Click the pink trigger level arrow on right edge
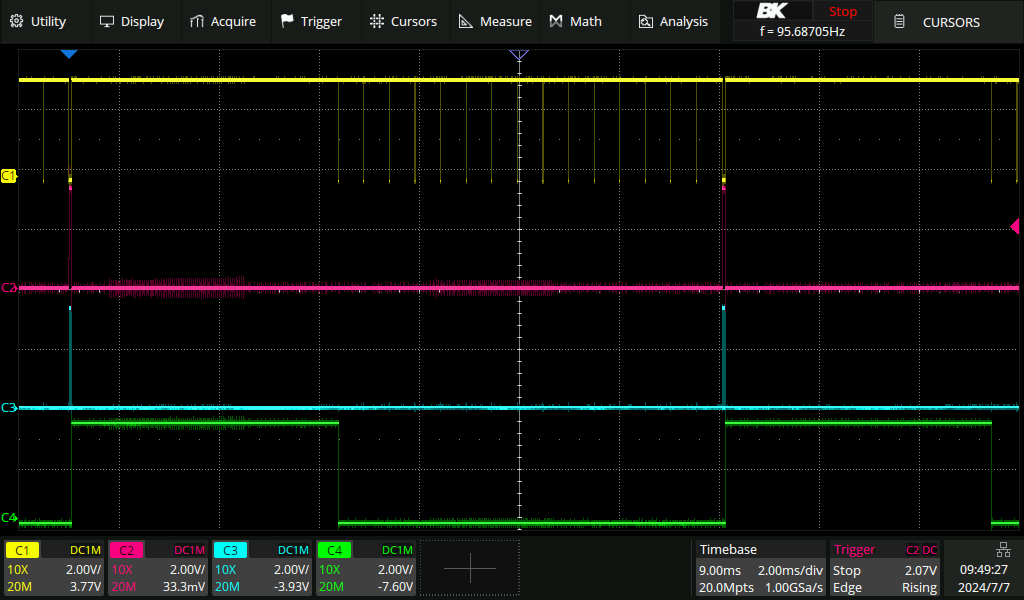Screen dimensions: 1024x600 pyautogui.click(x=1014, y=226)
